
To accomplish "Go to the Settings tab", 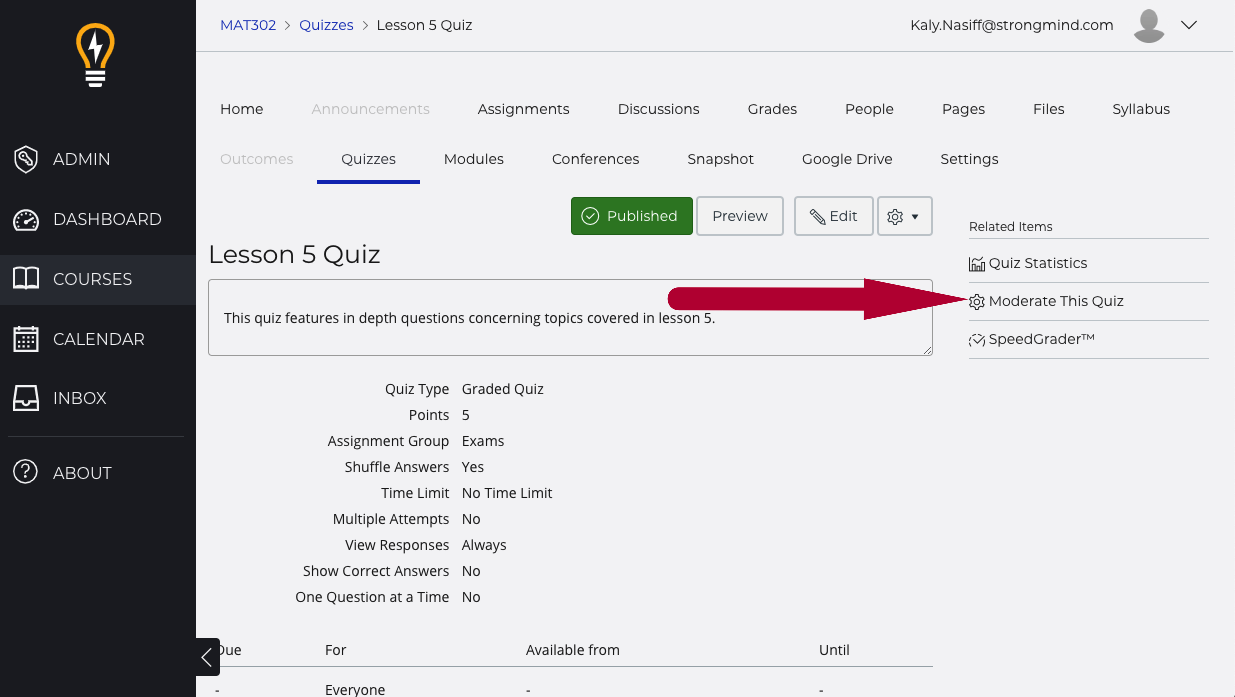I will (x=970, y=159).
